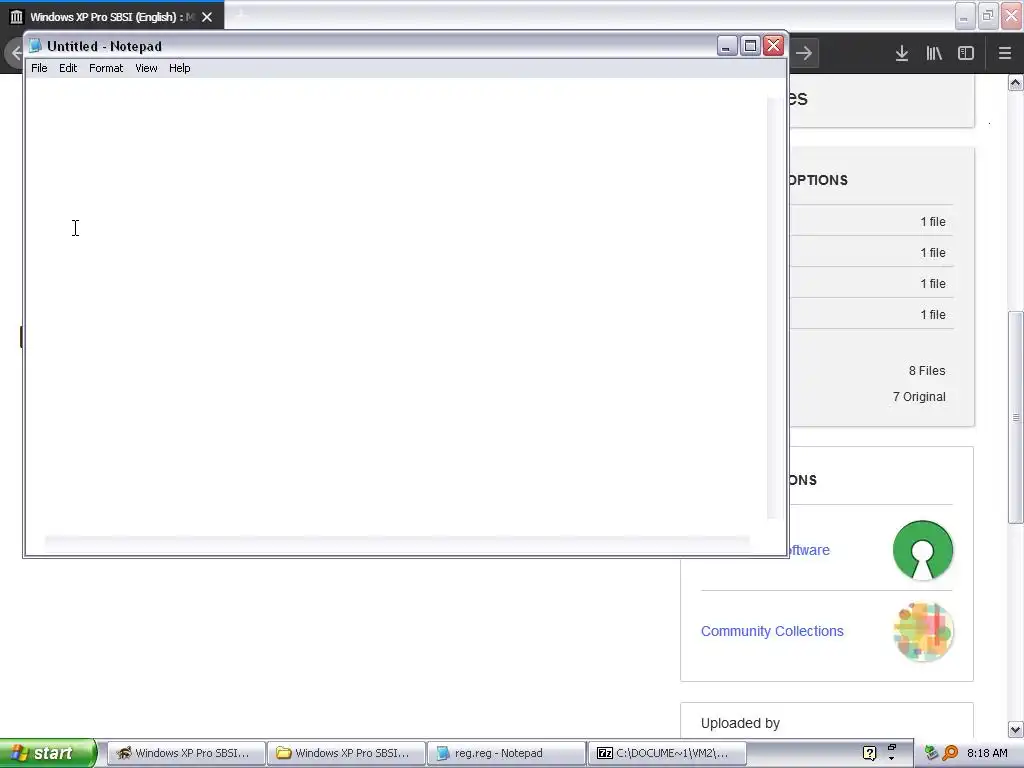Restore down the browser window
1024x768 pixels.
989,16
